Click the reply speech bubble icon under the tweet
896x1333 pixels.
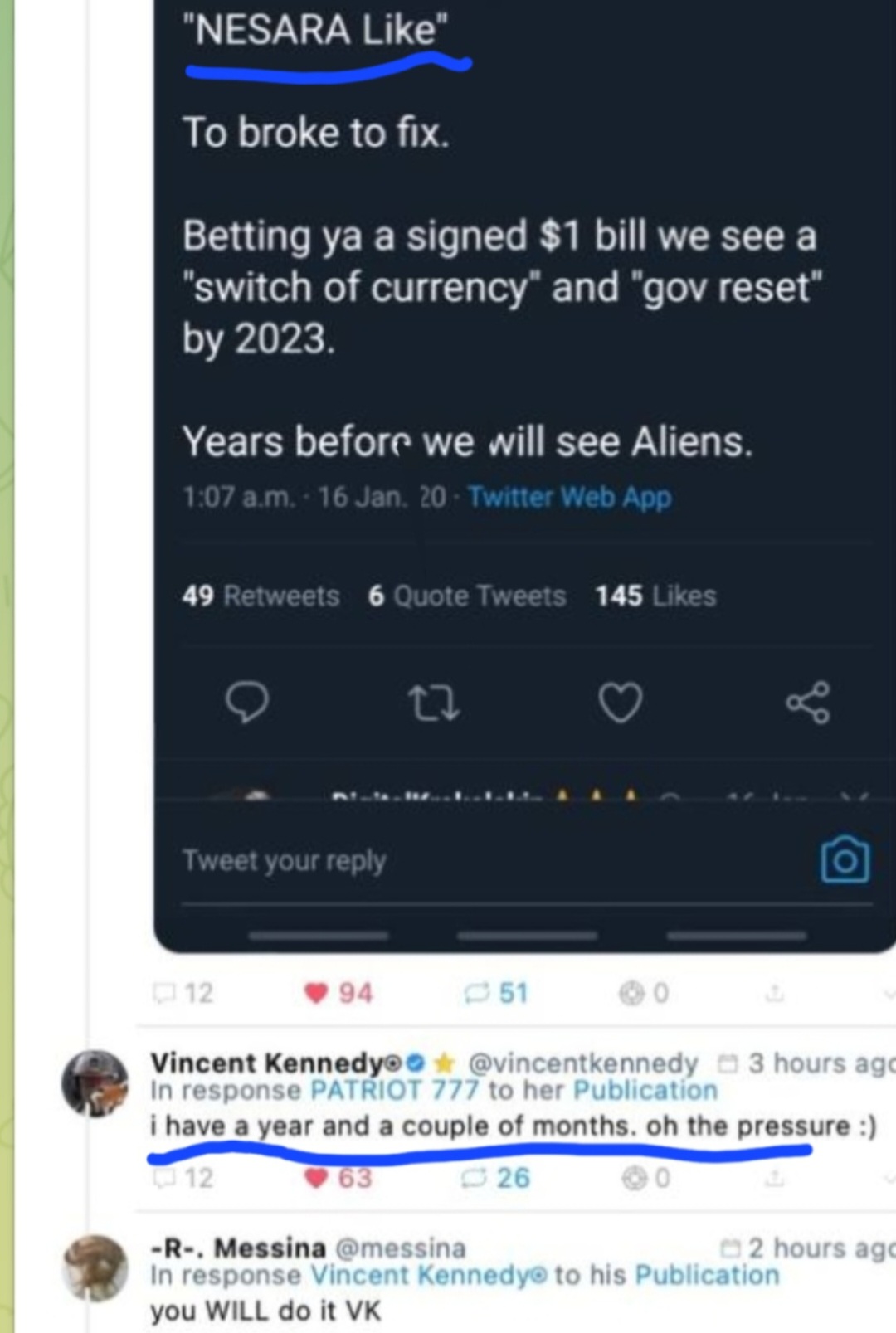[246, 703]
